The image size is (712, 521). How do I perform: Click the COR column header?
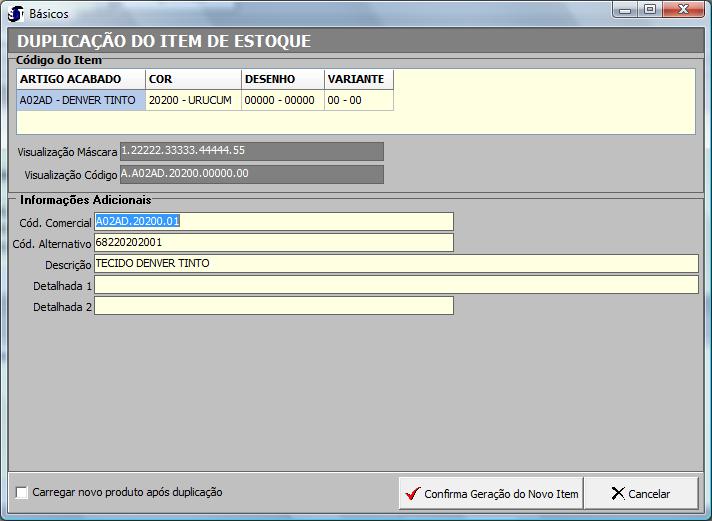(192, 79)
